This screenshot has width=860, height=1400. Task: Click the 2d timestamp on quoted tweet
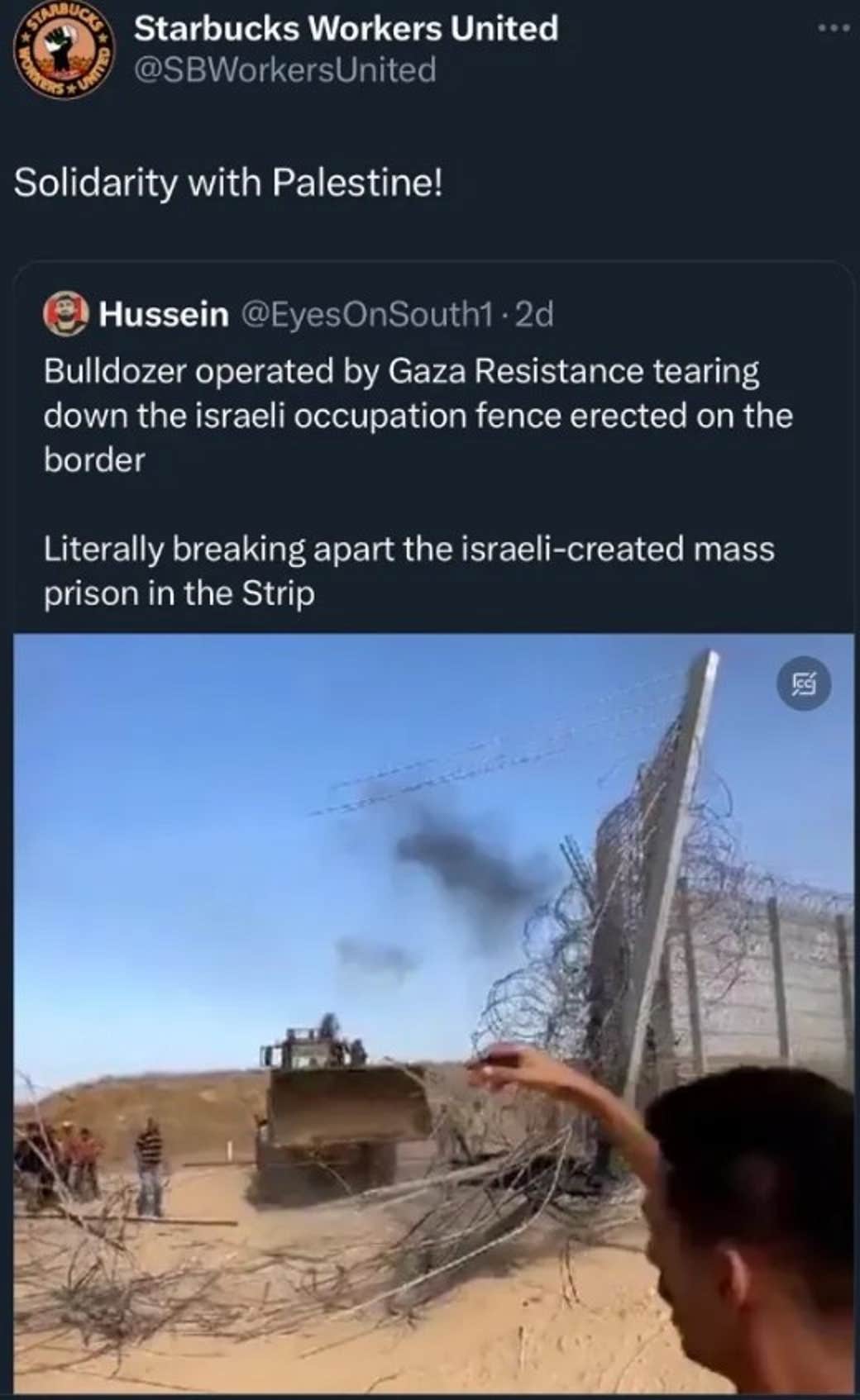(534, 315)
